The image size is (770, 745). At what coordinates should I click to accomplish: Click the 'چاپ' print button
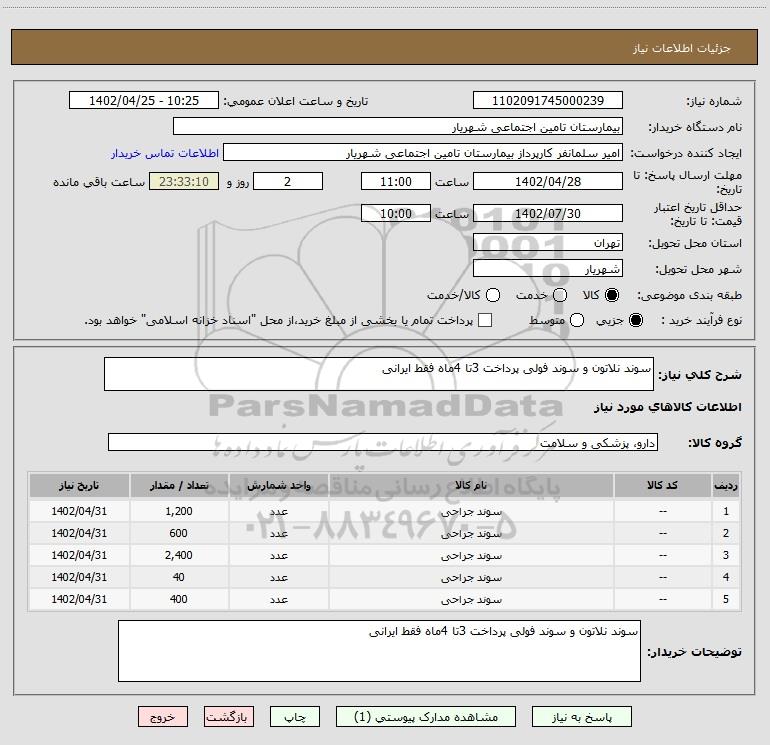[x=295, y=717]
